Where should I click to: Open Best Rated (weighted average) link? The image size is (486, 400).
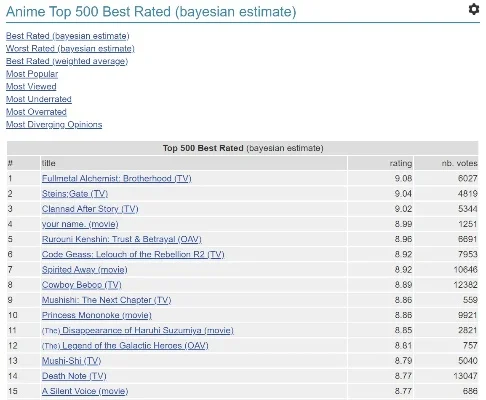67,61
